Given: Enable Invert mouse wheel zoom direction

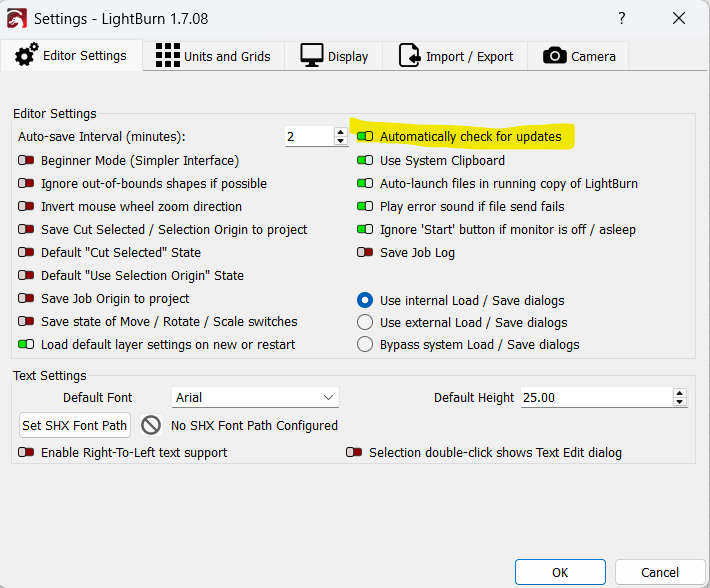Looking at the screenshot, I should click(26, 206).
